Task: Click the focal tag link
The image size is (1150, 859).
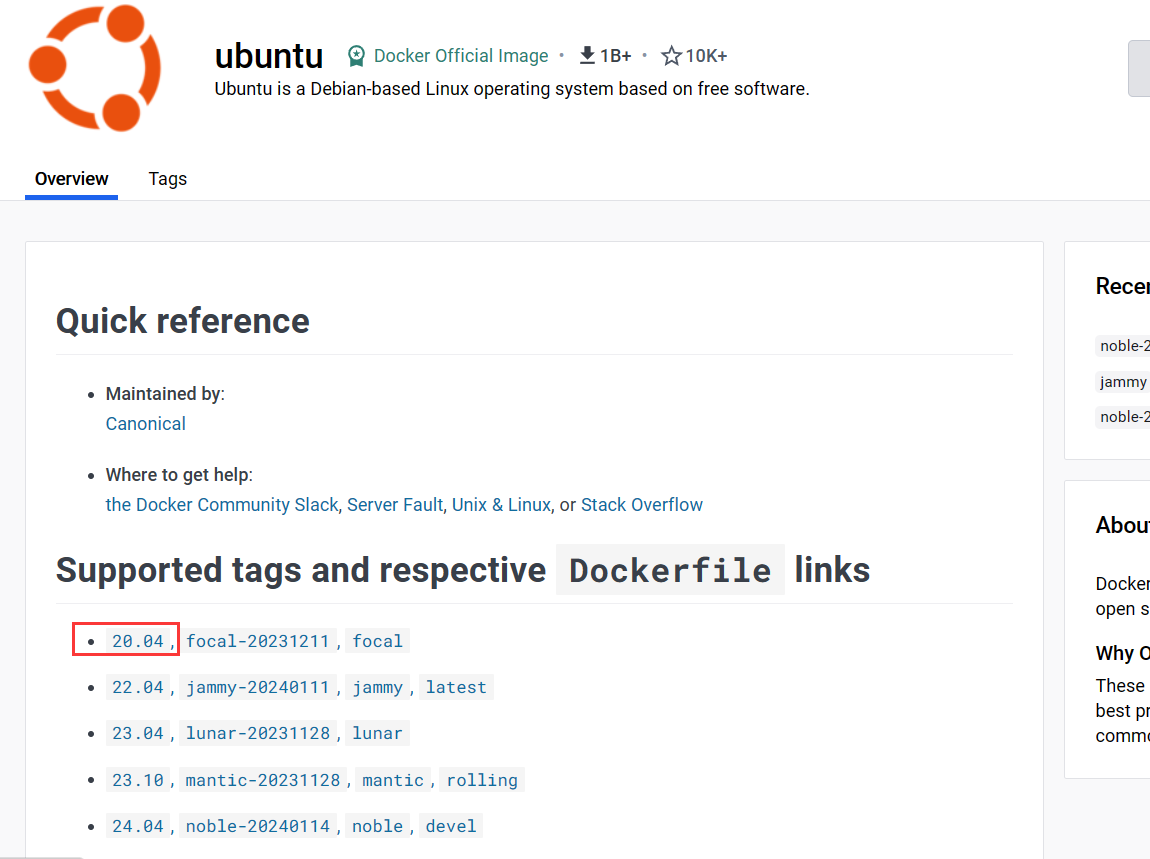Action: [x=377, y=641]
